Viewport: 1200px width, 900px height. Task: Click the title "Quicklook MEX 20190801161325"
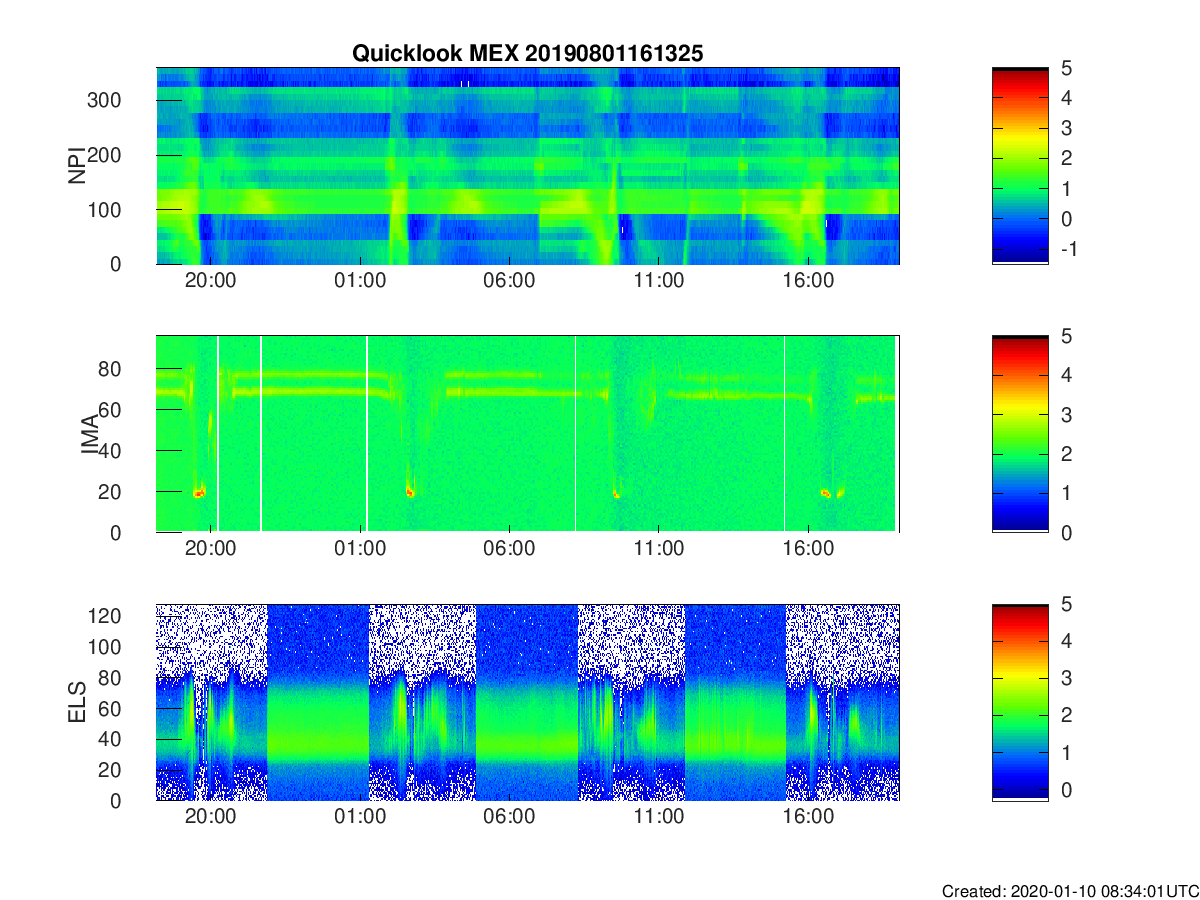pyautogui.click(x=528, y=53)
